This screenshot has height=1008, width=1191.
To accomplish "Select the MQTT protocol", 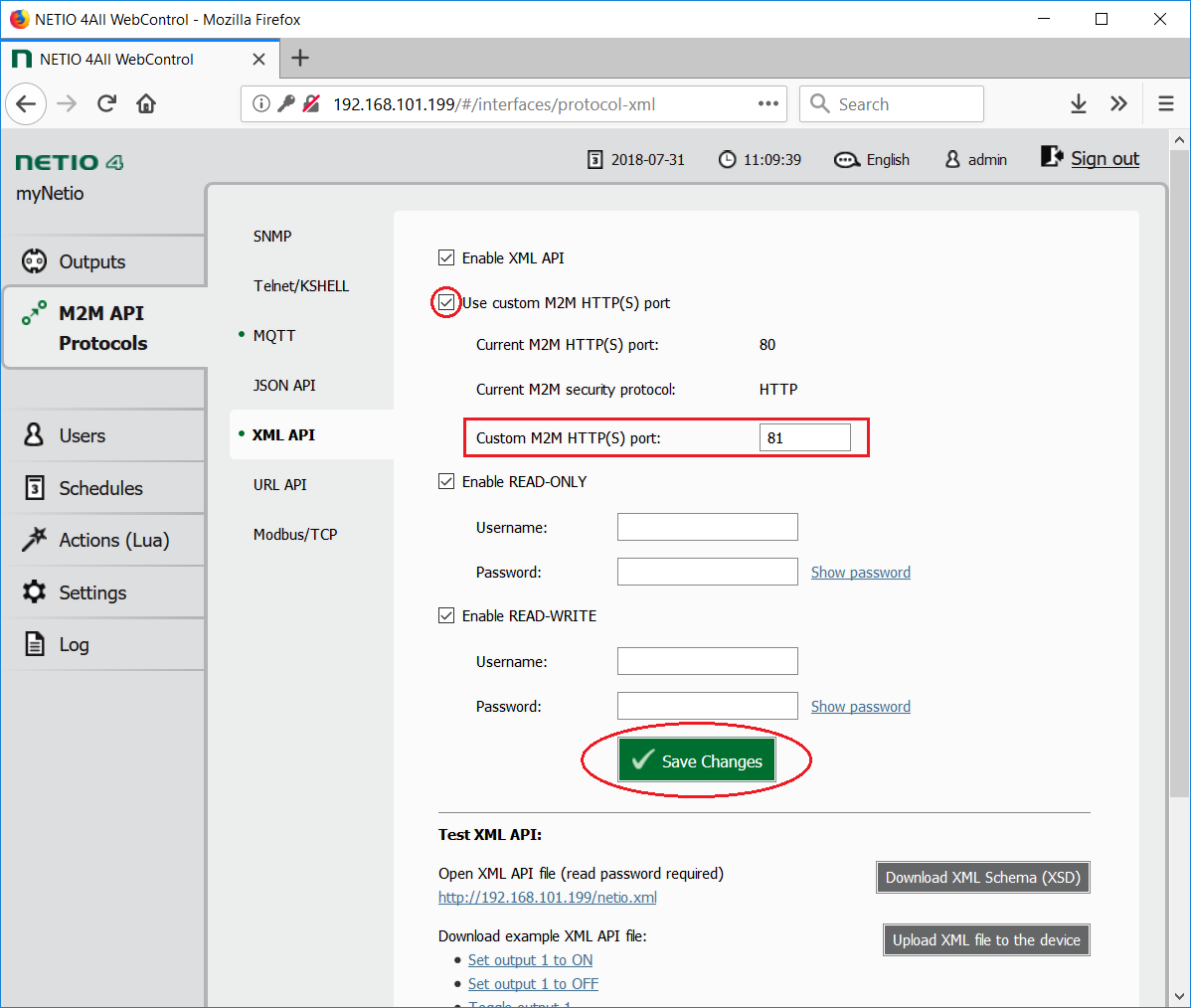I will click(x=274, y=336).
